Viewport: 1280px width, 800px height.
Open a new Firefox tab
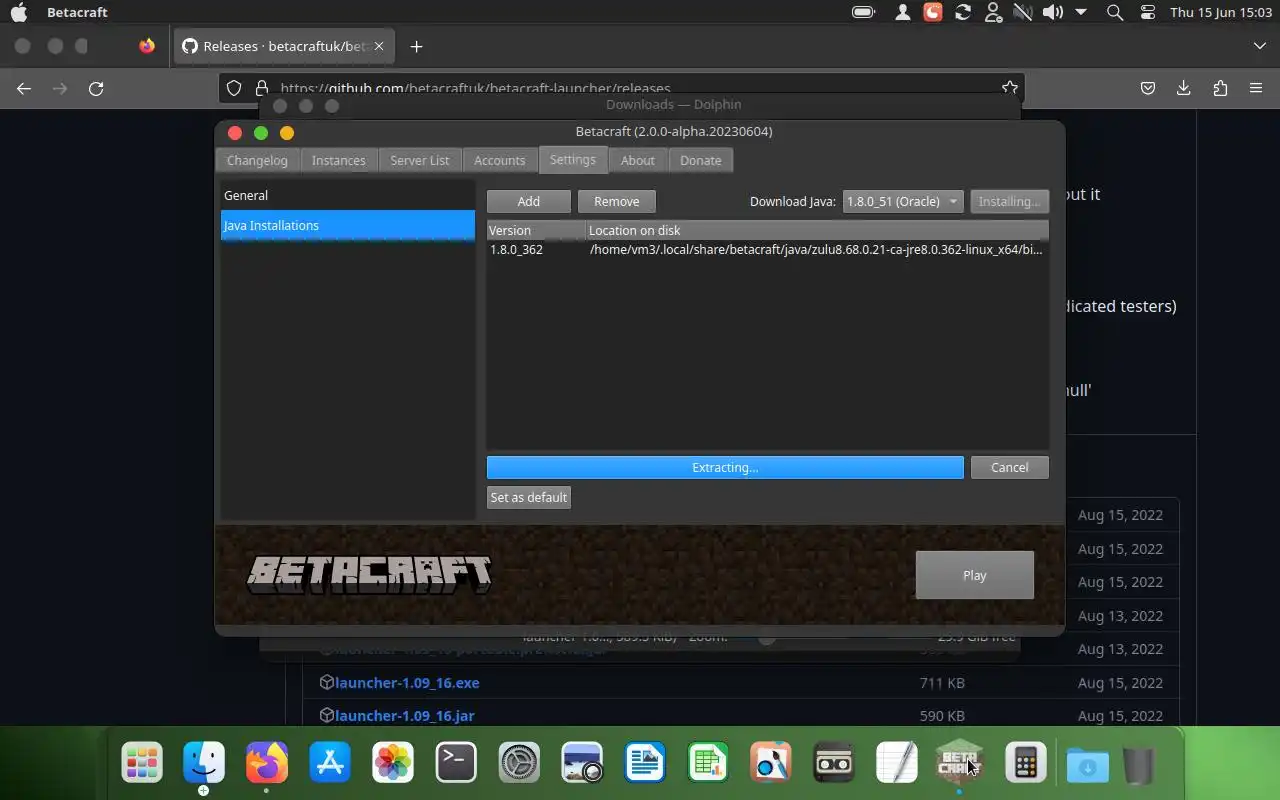[416, 46]
